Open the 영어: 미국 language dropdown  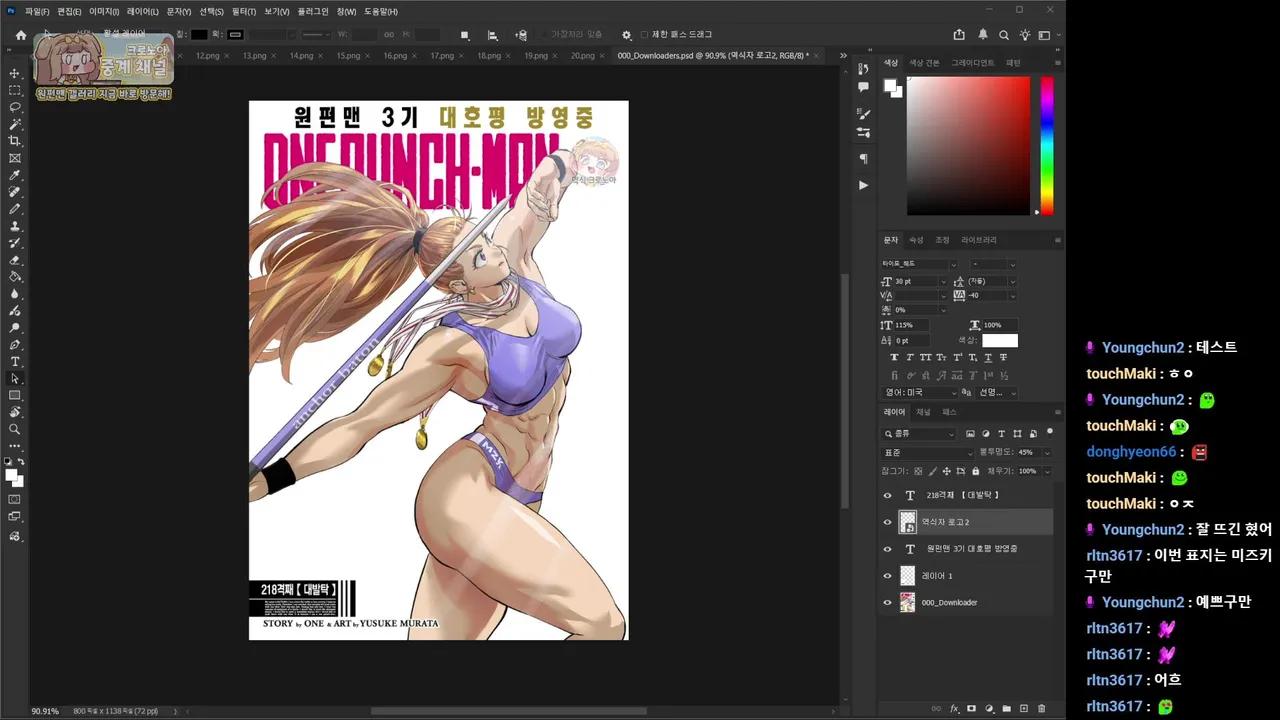[x=918, y=392]
